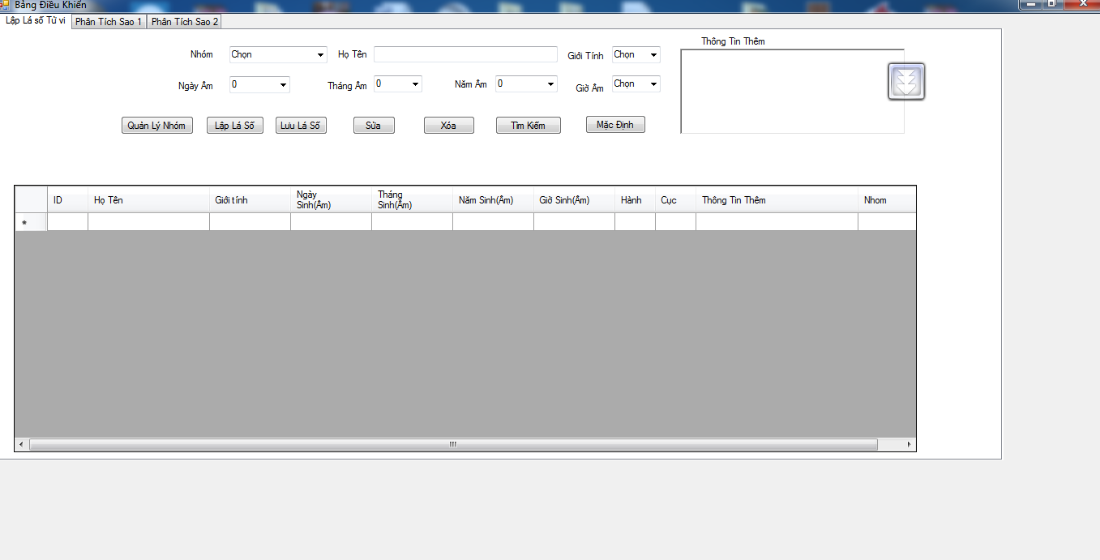Viewport: 1100px width, 560px height.
Task: Switch to the Phân Tích Sao 1 tab
Action: tap(109, 21)
